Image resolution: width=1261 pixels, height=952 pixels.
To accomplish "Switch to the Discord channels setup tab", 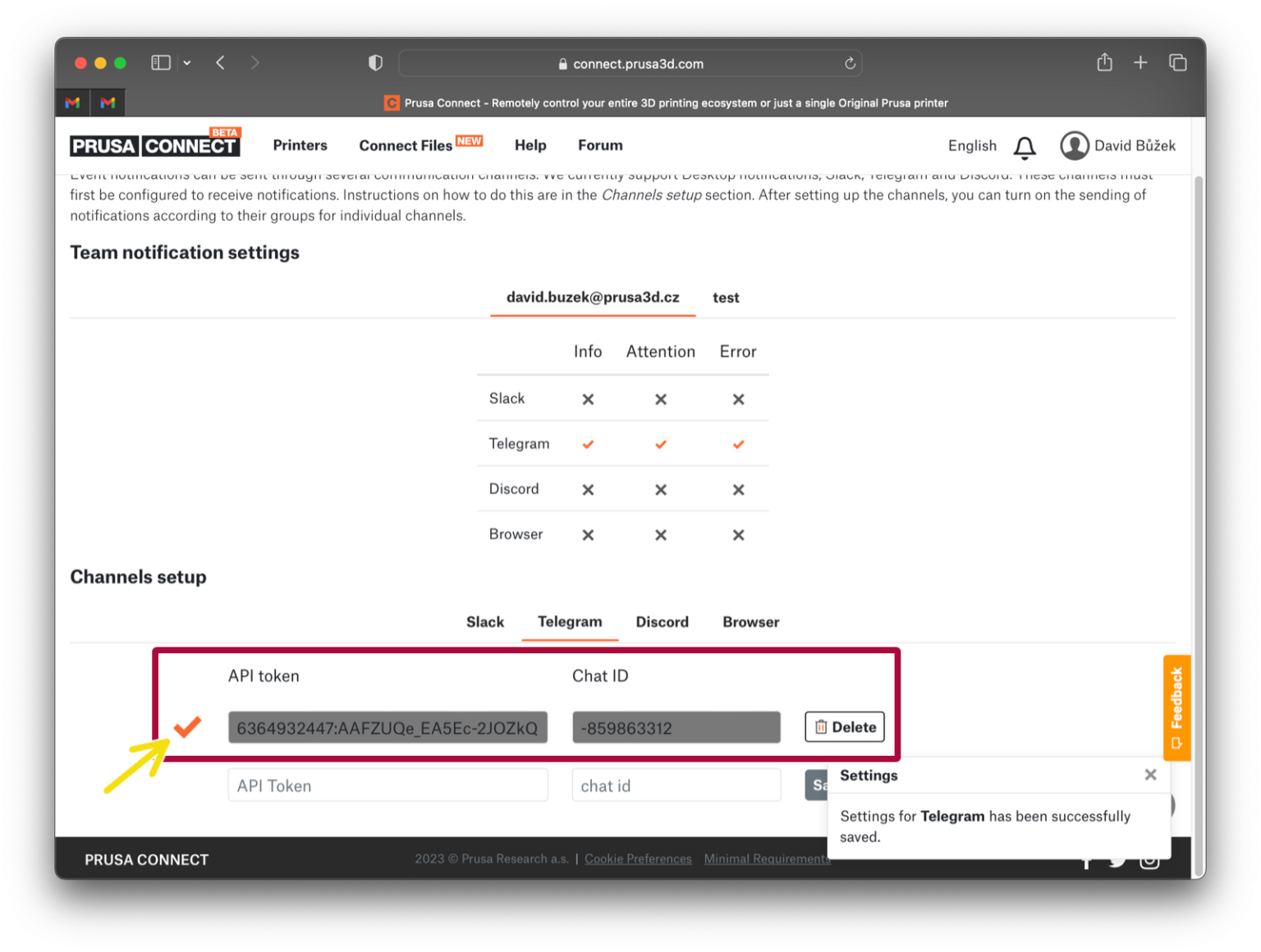I will point(662,622).
